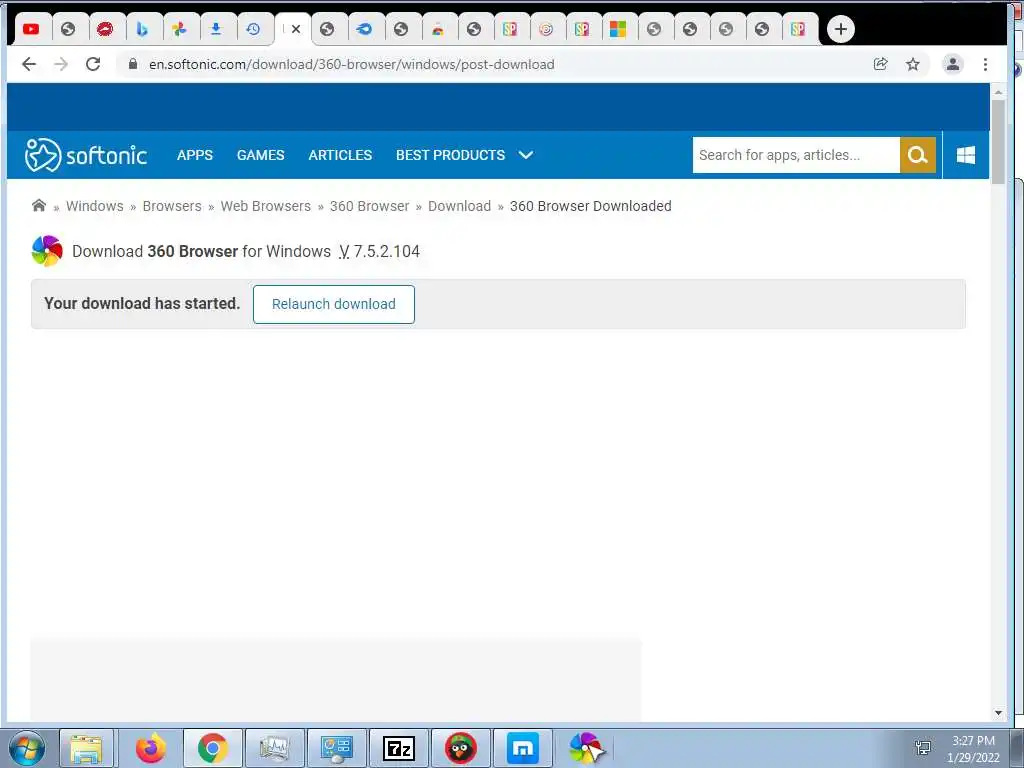Share this page via share icon

point(880,64)
